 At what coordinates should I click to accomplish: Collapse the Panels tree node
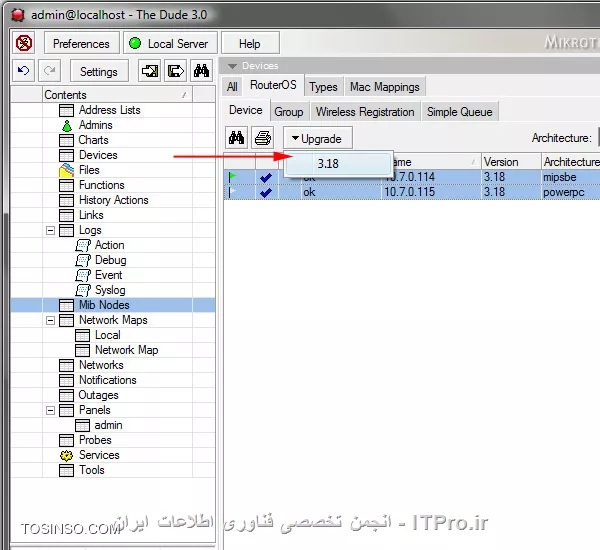(x=50, y=410)
